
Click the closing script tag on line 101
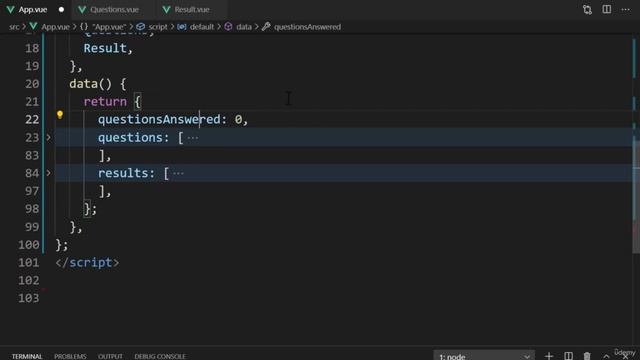[87, 262]
